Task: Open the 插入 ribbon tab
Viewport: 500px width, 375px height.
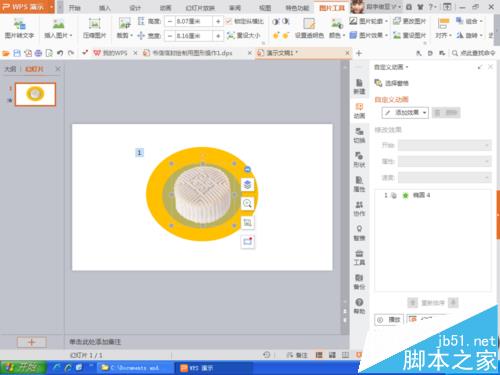Action: [x=105, y=8]
